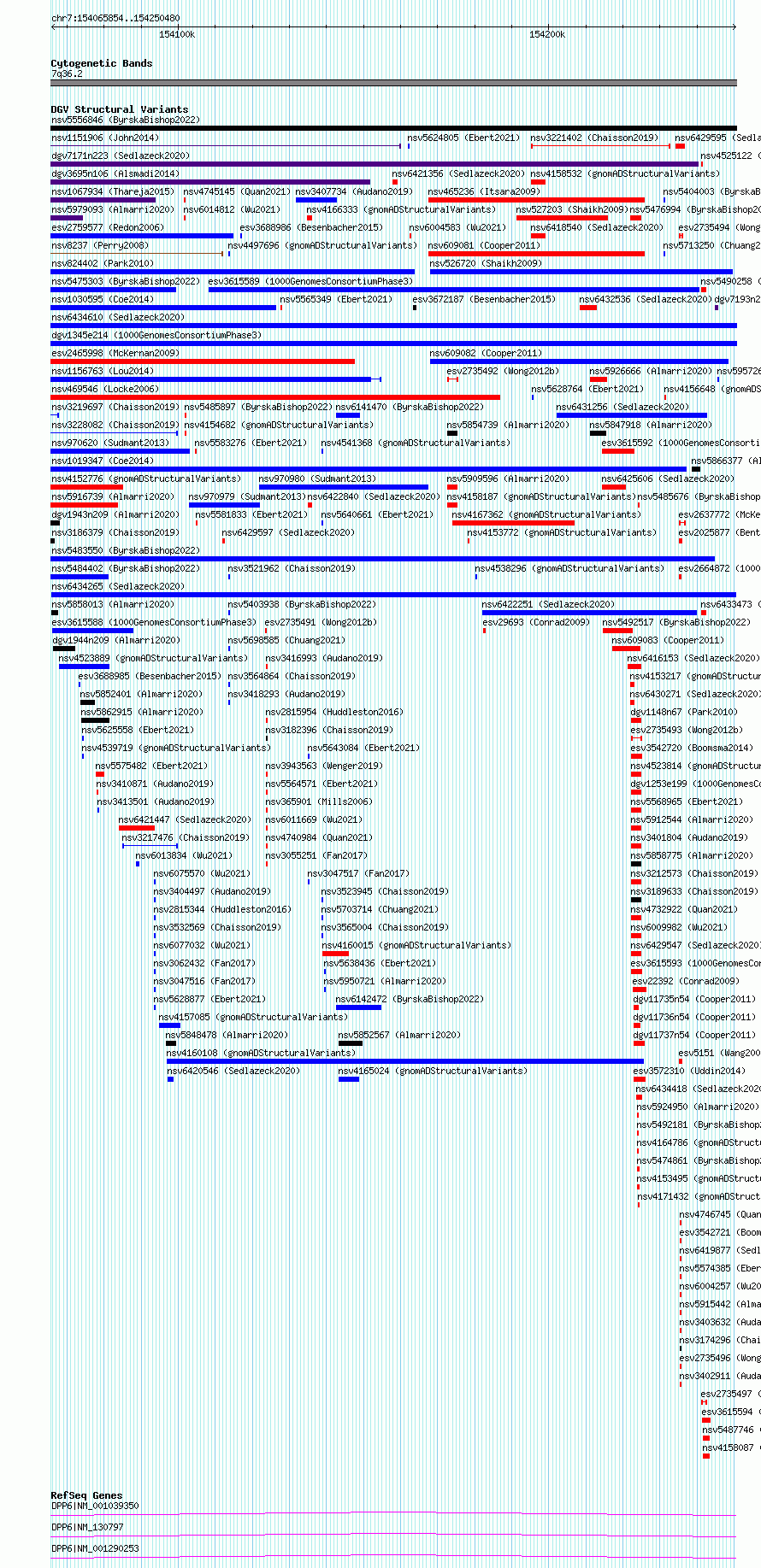Click the gray 7q36.2 cytogenetic band bar
Viewport: 761px width, 1568px height.
point(393,83)
